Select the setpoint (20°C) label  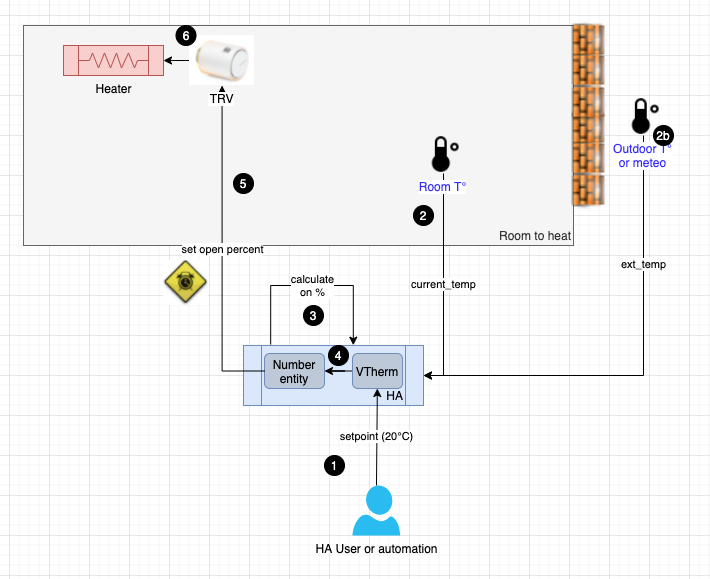[x=376, y=436]
